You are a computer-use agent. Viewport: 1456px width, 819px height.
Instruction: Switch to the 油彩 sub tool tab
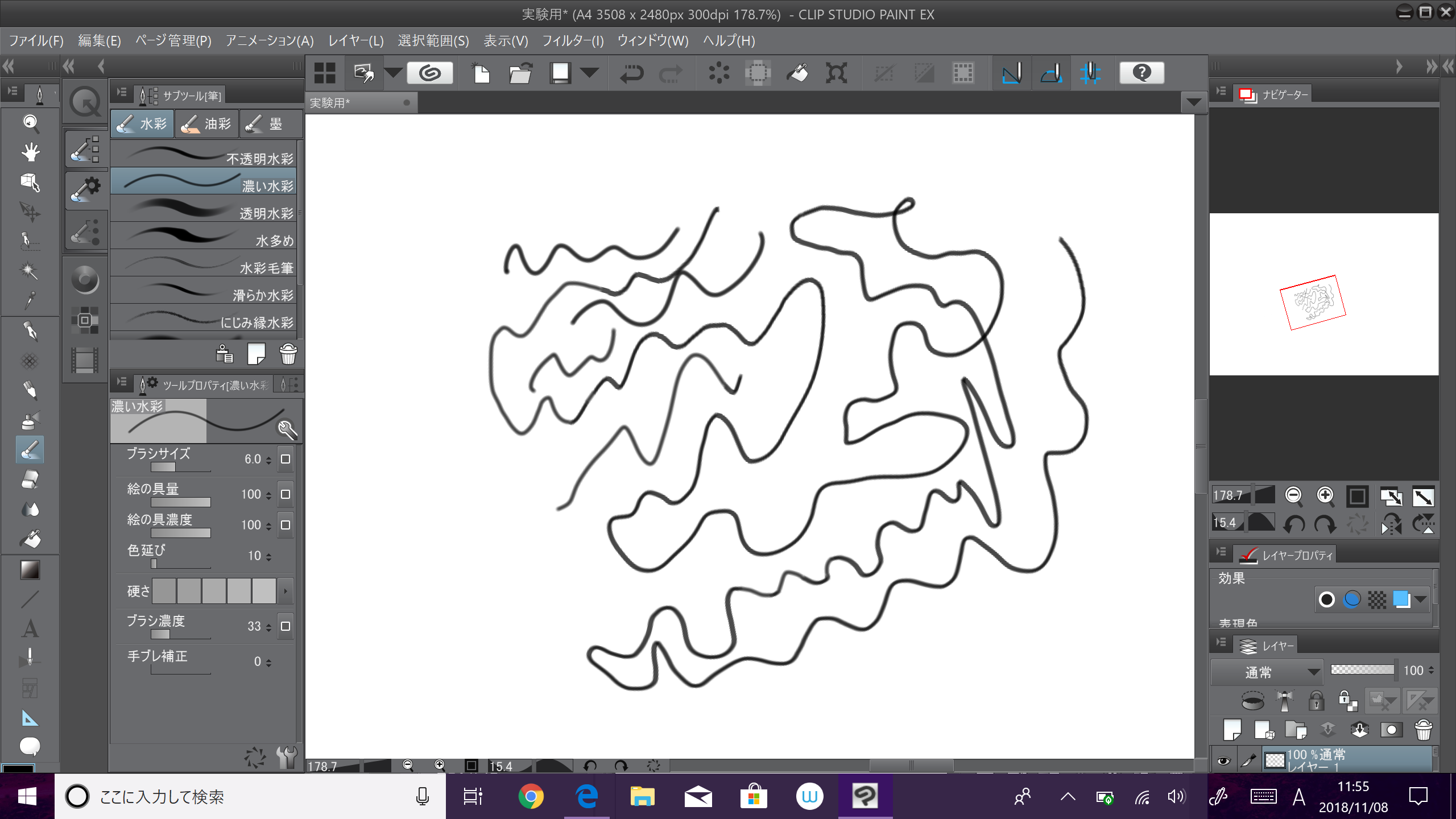coord(206,124)
